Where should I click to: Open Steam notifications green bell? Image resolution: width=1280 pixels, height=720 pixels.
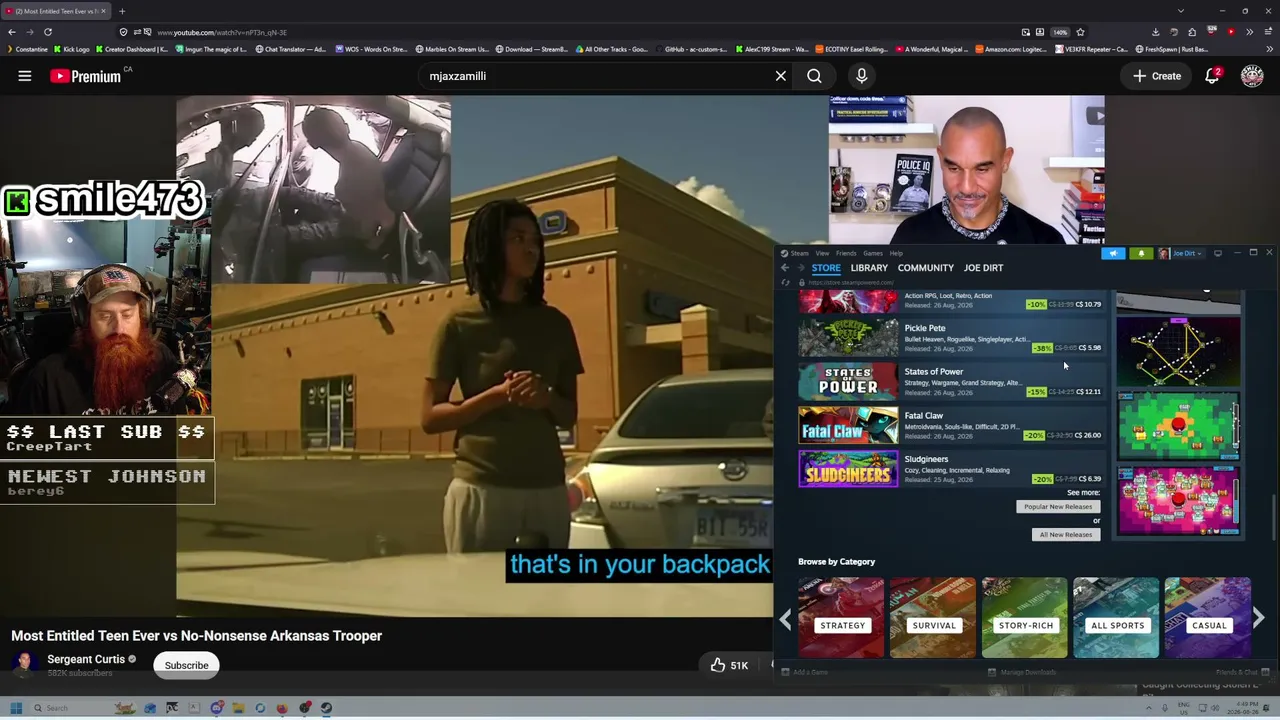coord(1141,253)
